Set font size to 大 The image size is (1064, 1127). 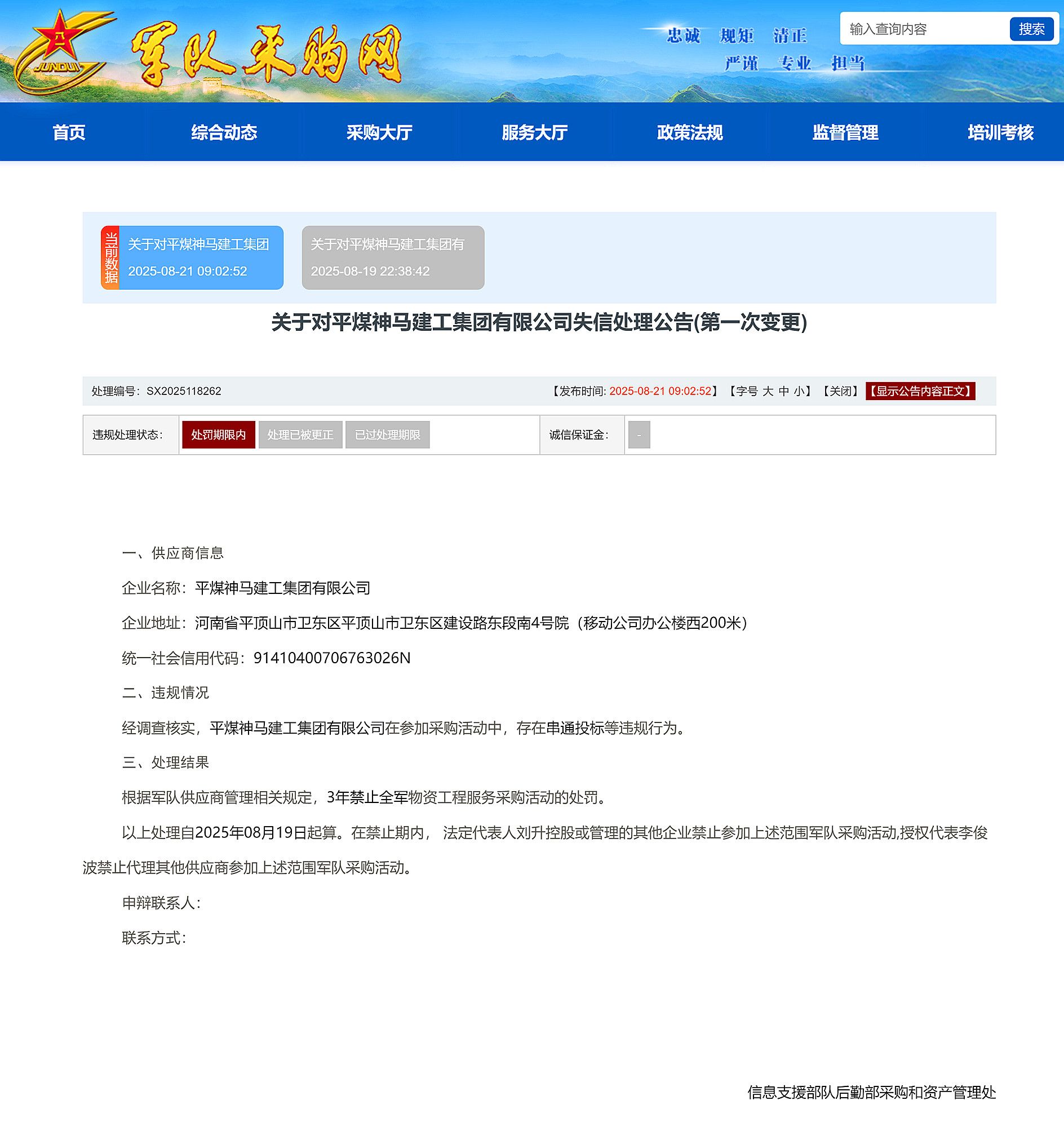[x=768, y=391]
